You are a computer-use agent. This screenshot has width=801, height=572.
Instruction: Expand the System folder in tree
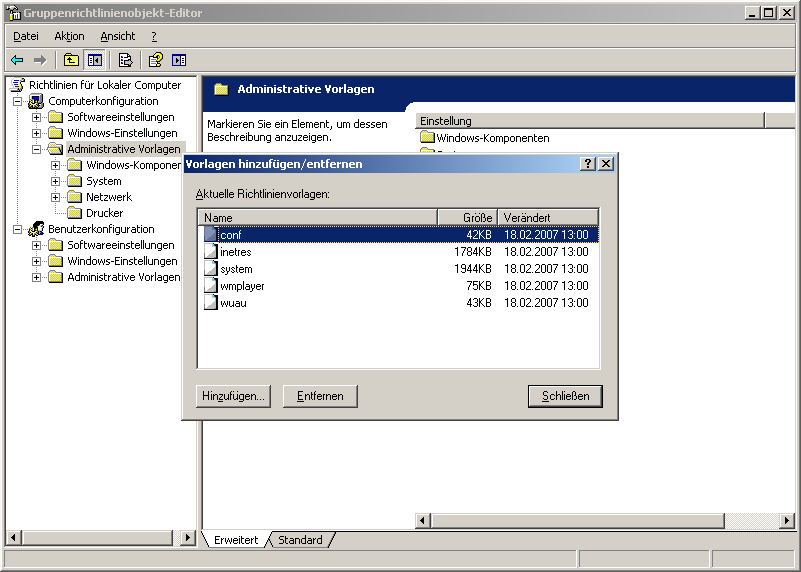[56, 181]
